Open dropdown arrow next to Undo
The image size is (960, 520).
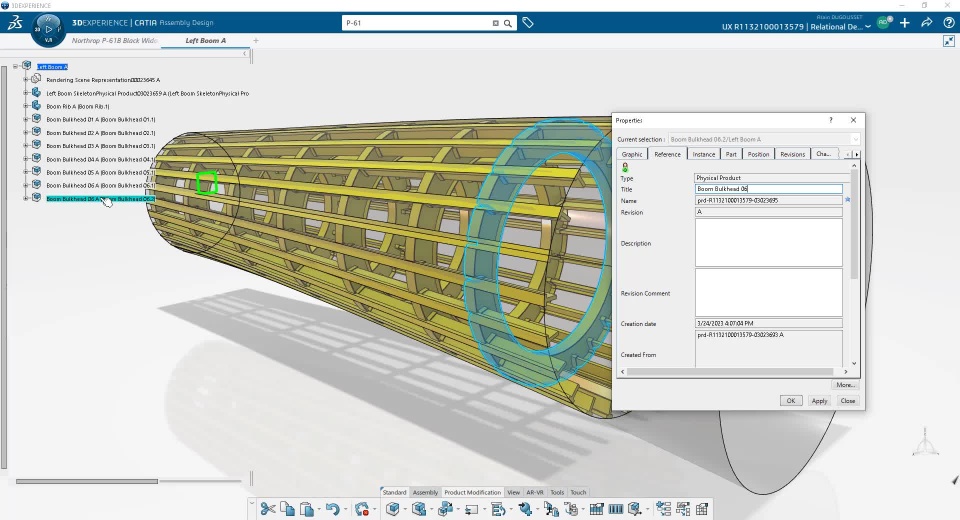pos(345,509)
